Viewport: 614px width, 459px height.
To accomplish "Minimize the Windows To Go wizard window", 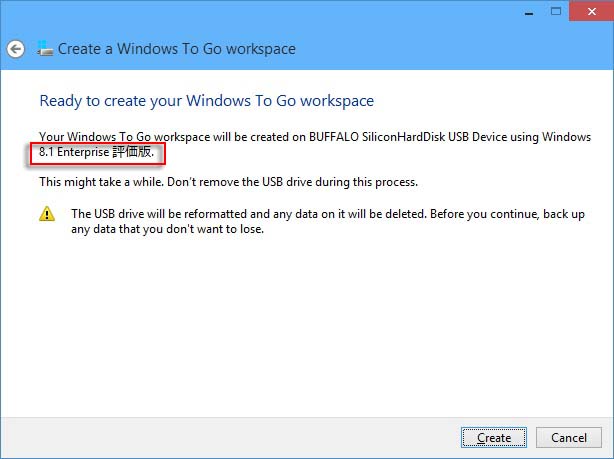I will tap(529, 12).
